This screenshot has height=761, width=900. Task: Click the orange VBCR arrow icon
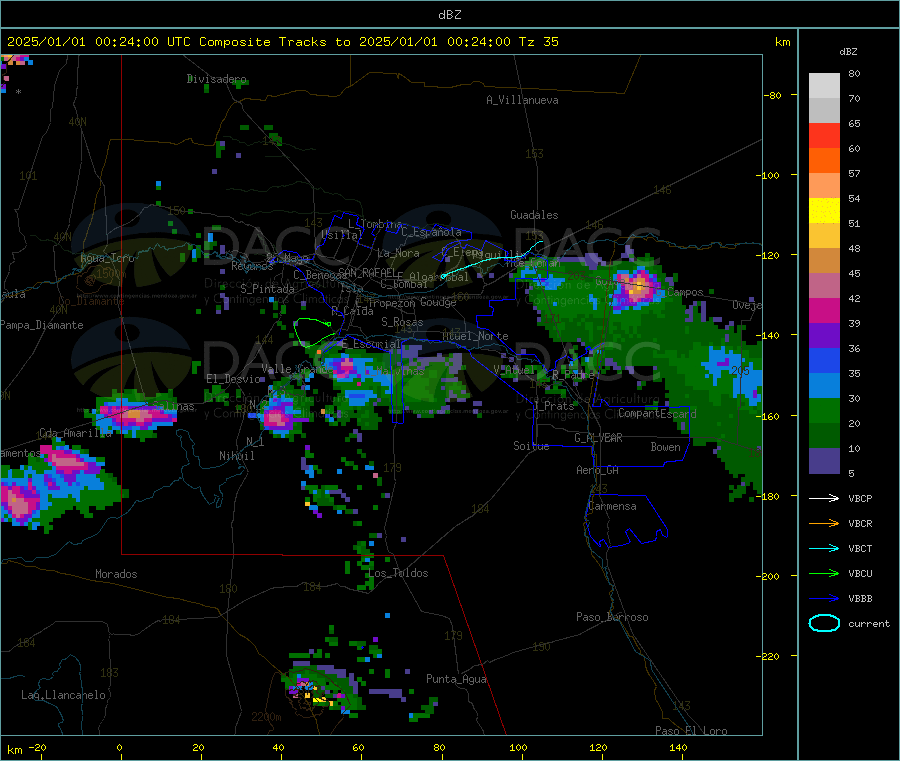pyautogui.click(x=824, y=523)
